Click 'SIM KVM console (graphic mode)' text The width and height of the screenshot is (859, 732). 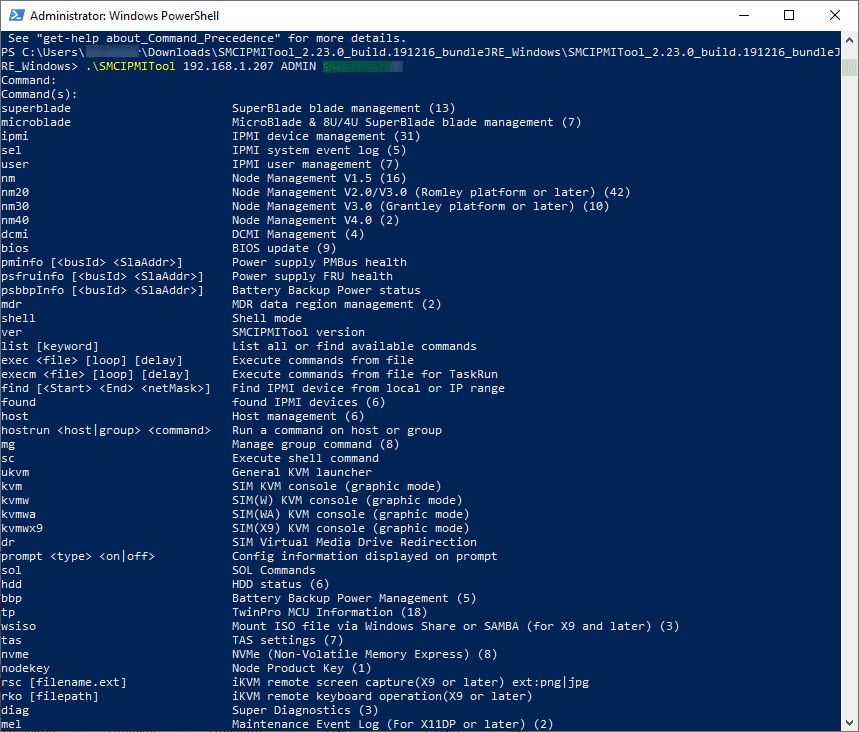[x=336, y=487]
